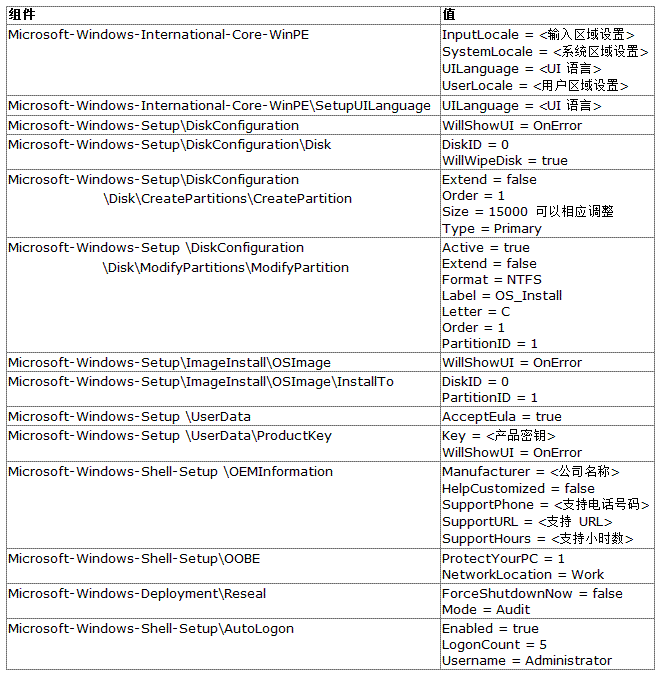Screen dimensions: 658x674
Task: Select Microsoft-Windows-Shell-Setup\AutoLogon component cell
Action: [223, 644]
